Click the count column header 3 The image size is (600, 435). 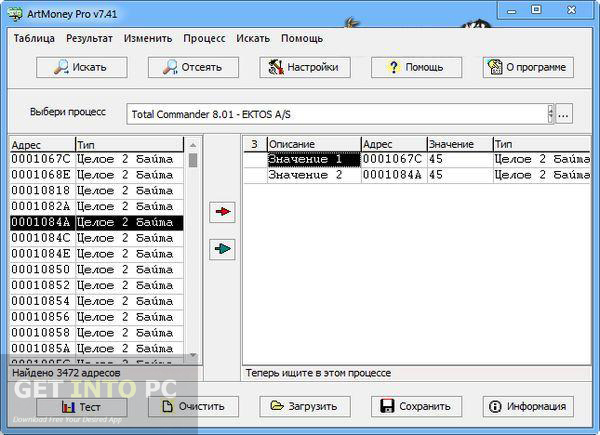coord(255,144)
